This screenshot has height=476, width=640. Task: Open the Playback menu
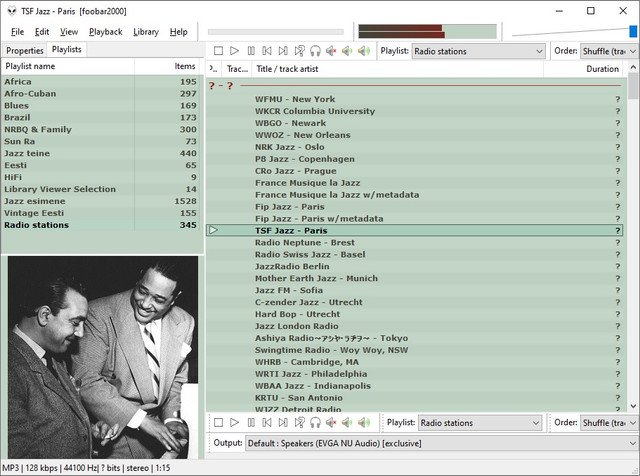[106, 31]
